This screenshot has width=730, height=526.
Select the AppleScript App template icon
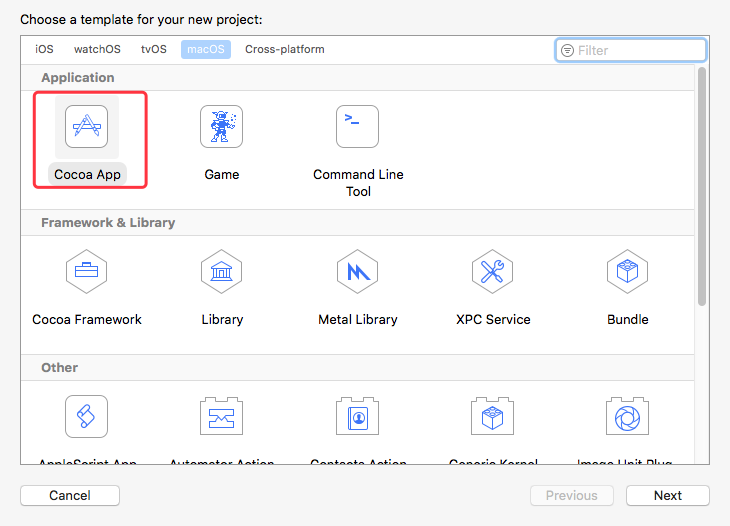[87, 416]
